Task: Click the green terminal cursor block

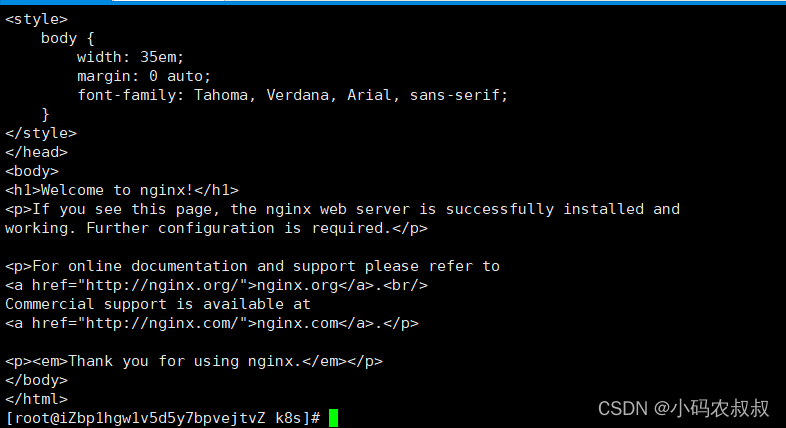Action: [x=333, y=418]
